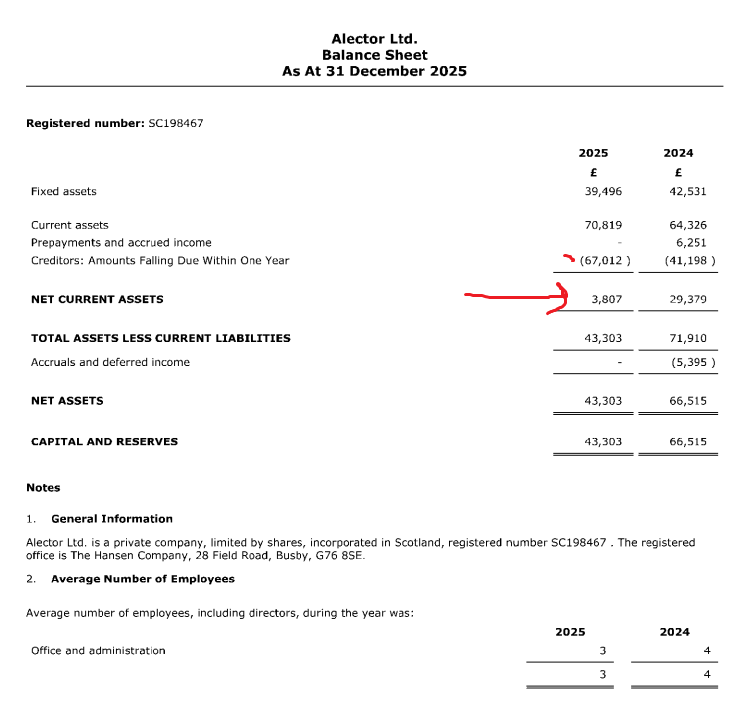
Task: Select the registered number SC198467
Action: [x=176, y=123]
